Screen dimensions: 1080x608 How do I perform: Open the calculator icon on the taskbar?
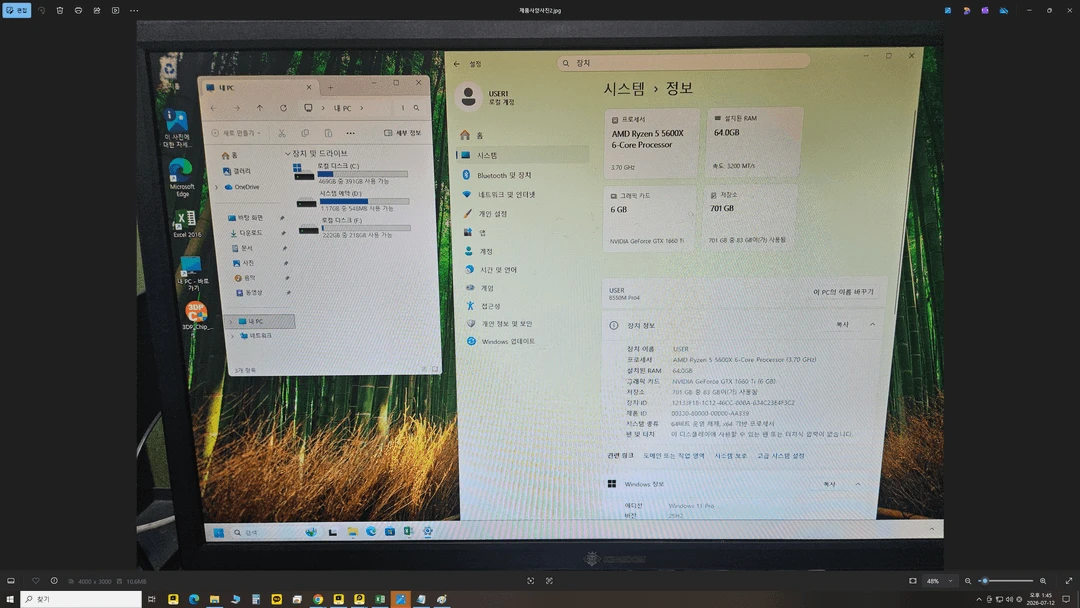pyautogui.click(x=256, y=600)
